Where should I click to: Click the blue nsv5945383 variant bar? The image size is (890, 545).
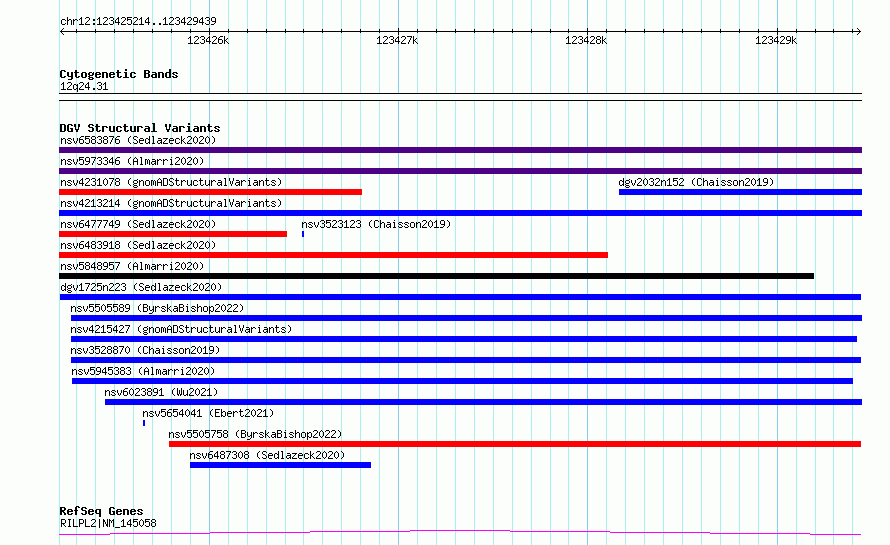tap(462, 381)
